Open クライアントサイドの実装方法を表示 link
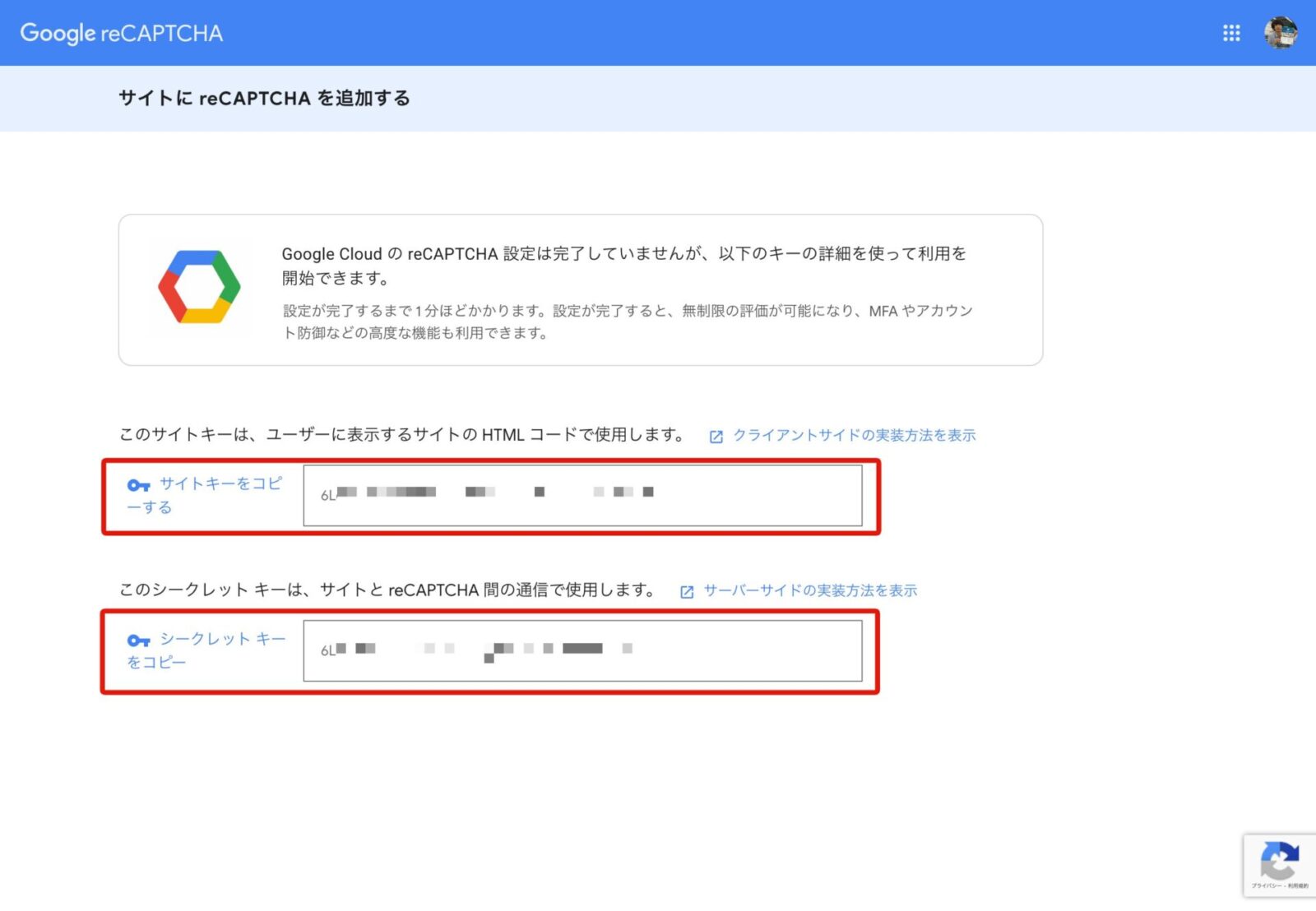The image size is (1316, 911). click(x=854, y=435)
